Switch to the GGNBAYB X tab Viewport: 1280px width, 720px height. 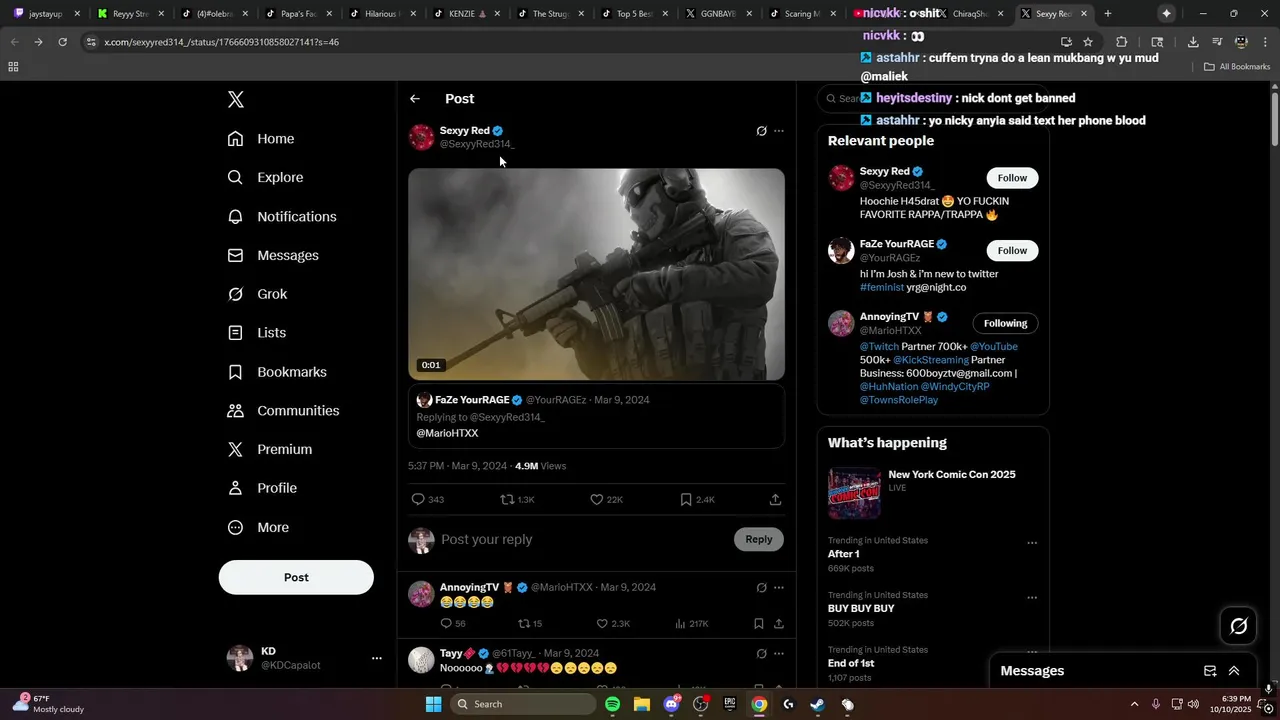pyautogui.click(x=718, y=14)
